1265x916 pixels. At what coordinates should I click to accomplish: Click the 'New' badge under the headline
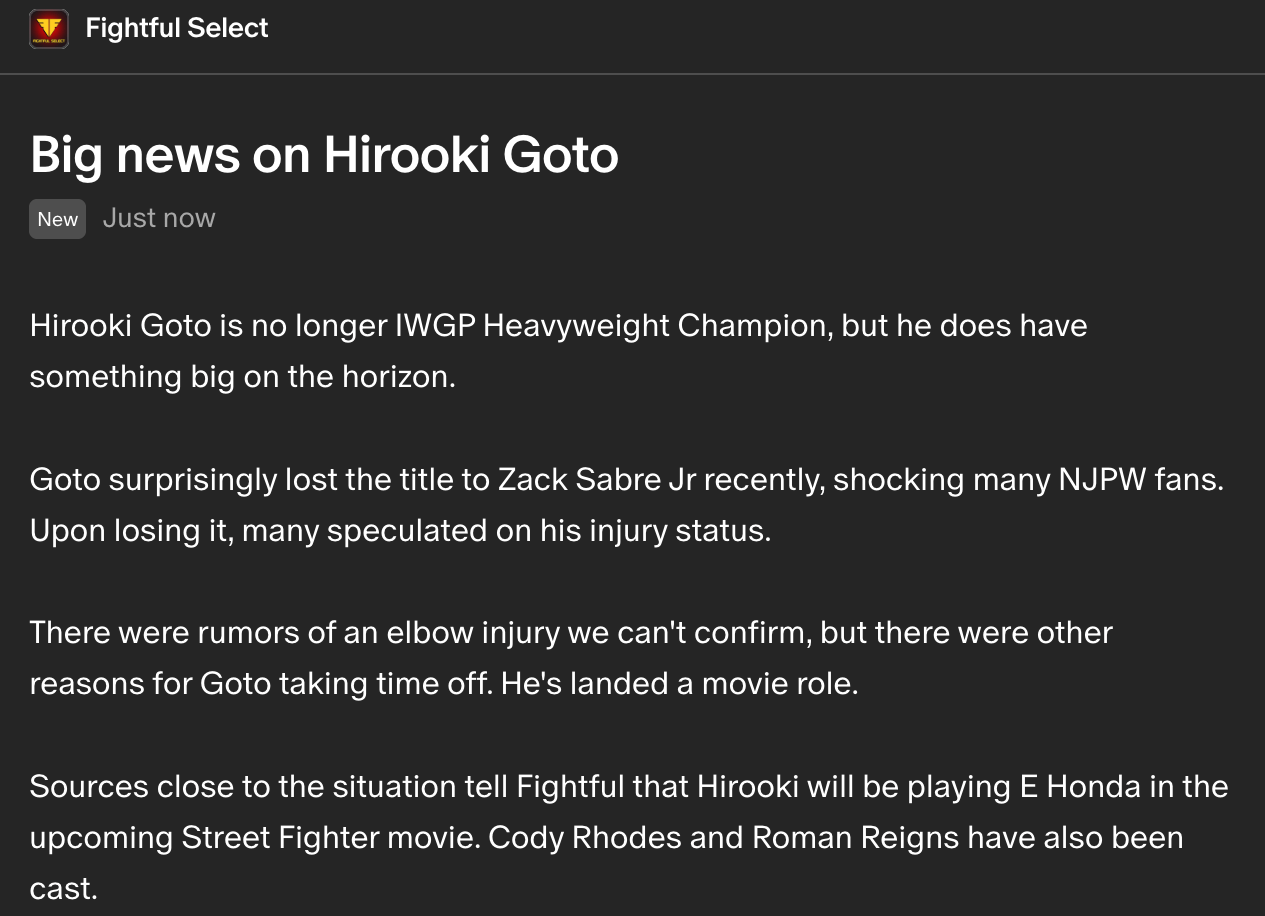[x=57, y=219]
